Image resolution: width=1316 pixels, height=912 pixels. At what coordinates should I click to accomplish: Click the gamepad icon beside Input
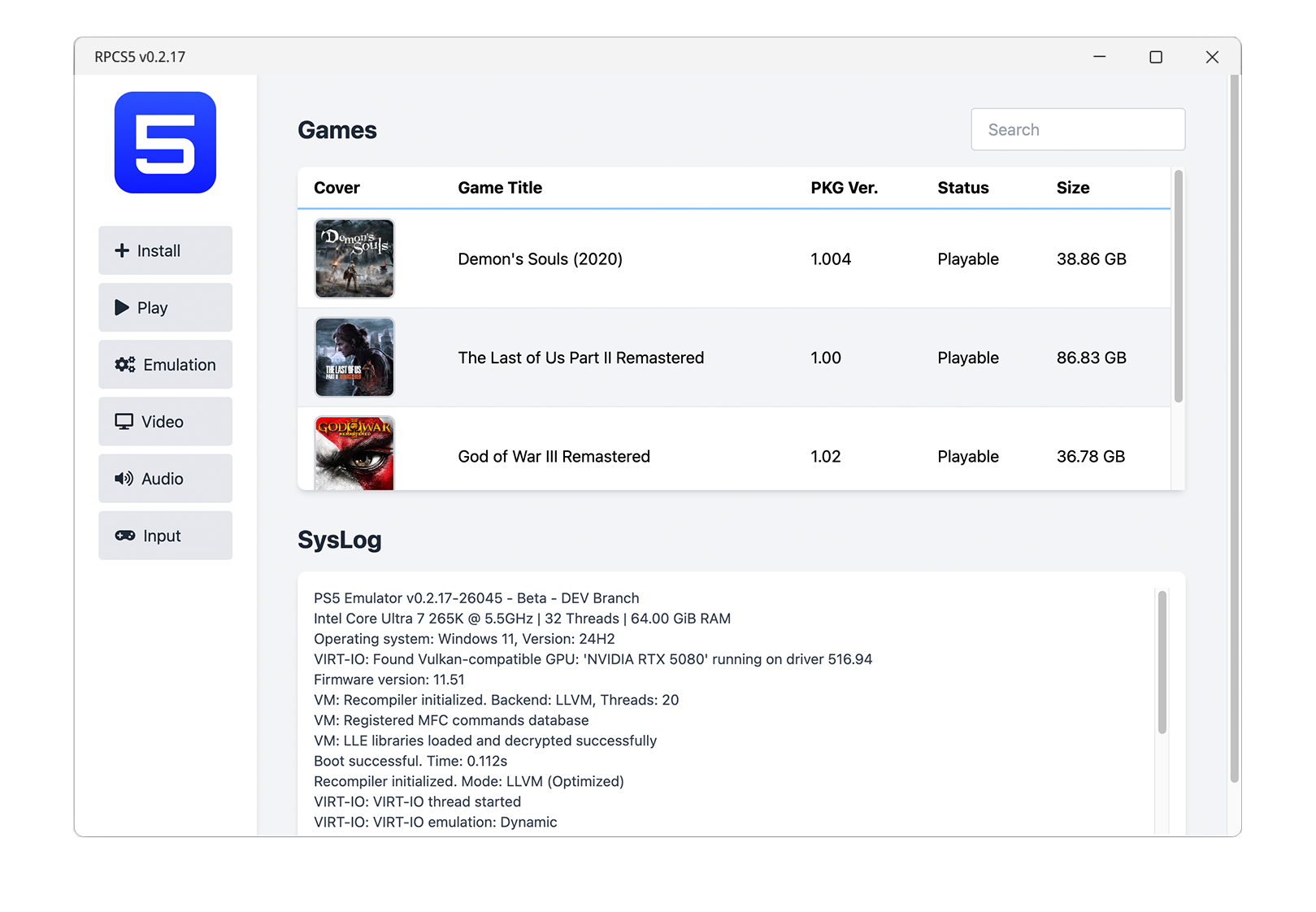125,535
